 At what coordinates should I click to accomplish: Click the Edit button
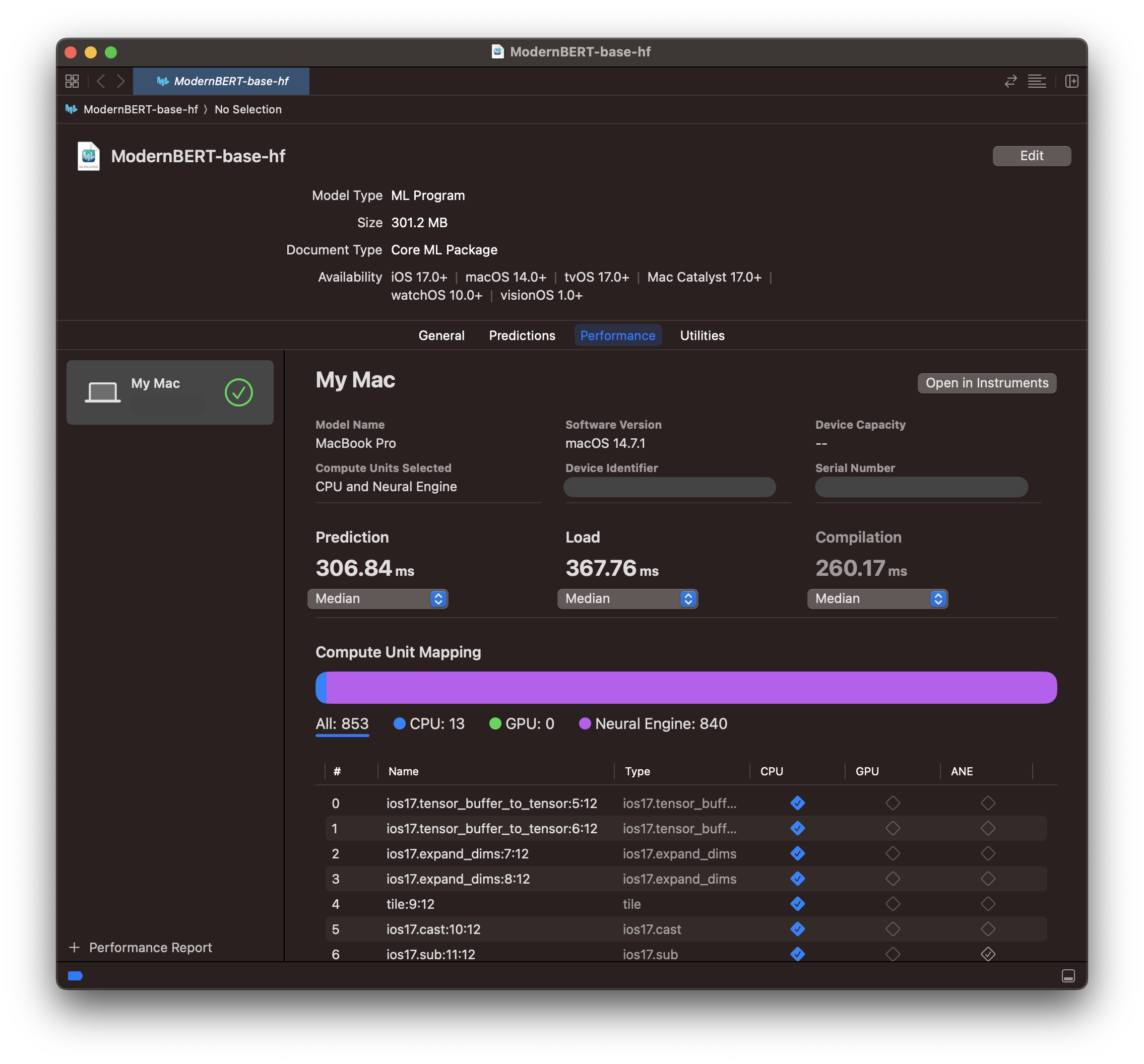tap(1032, 156)
